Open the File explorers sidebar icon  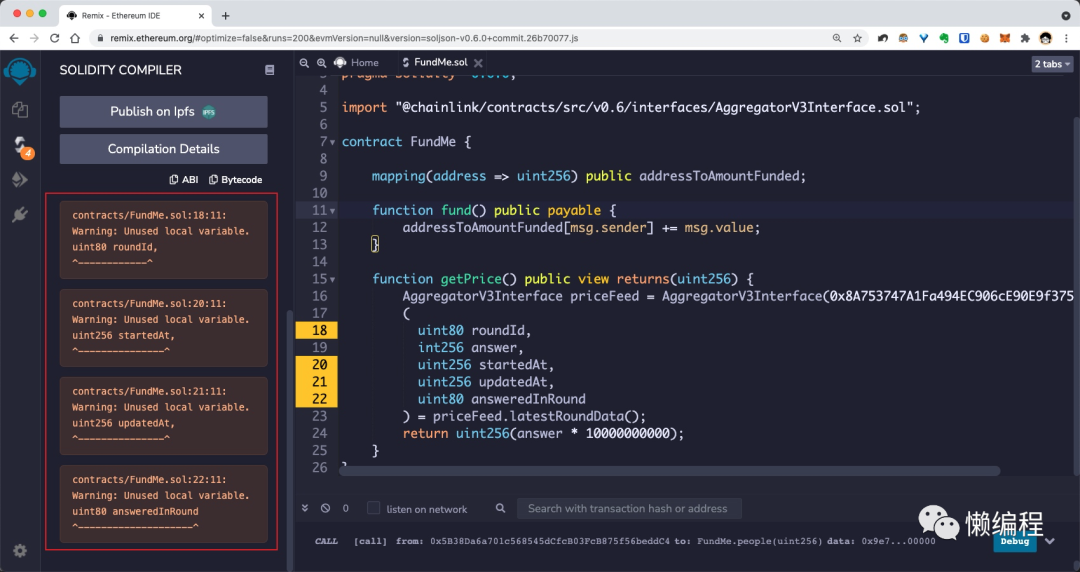(20, 110)
